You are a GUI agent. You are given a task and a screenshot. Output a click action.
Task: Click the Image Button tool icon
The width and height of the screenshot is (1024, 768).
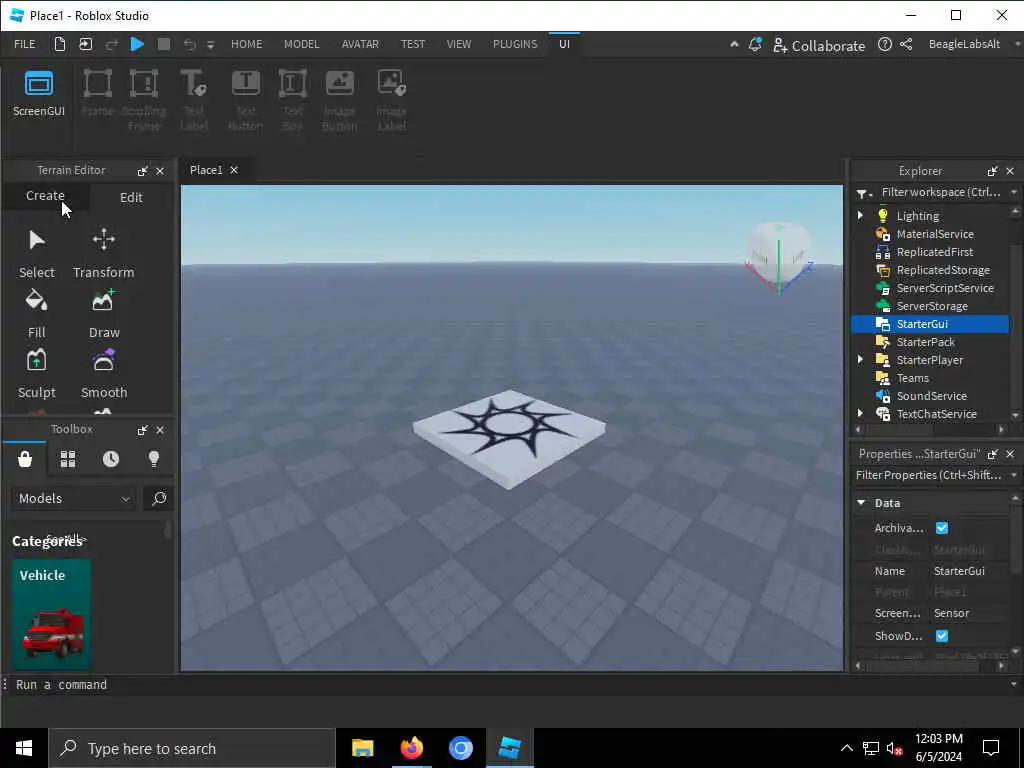(340, 84)
